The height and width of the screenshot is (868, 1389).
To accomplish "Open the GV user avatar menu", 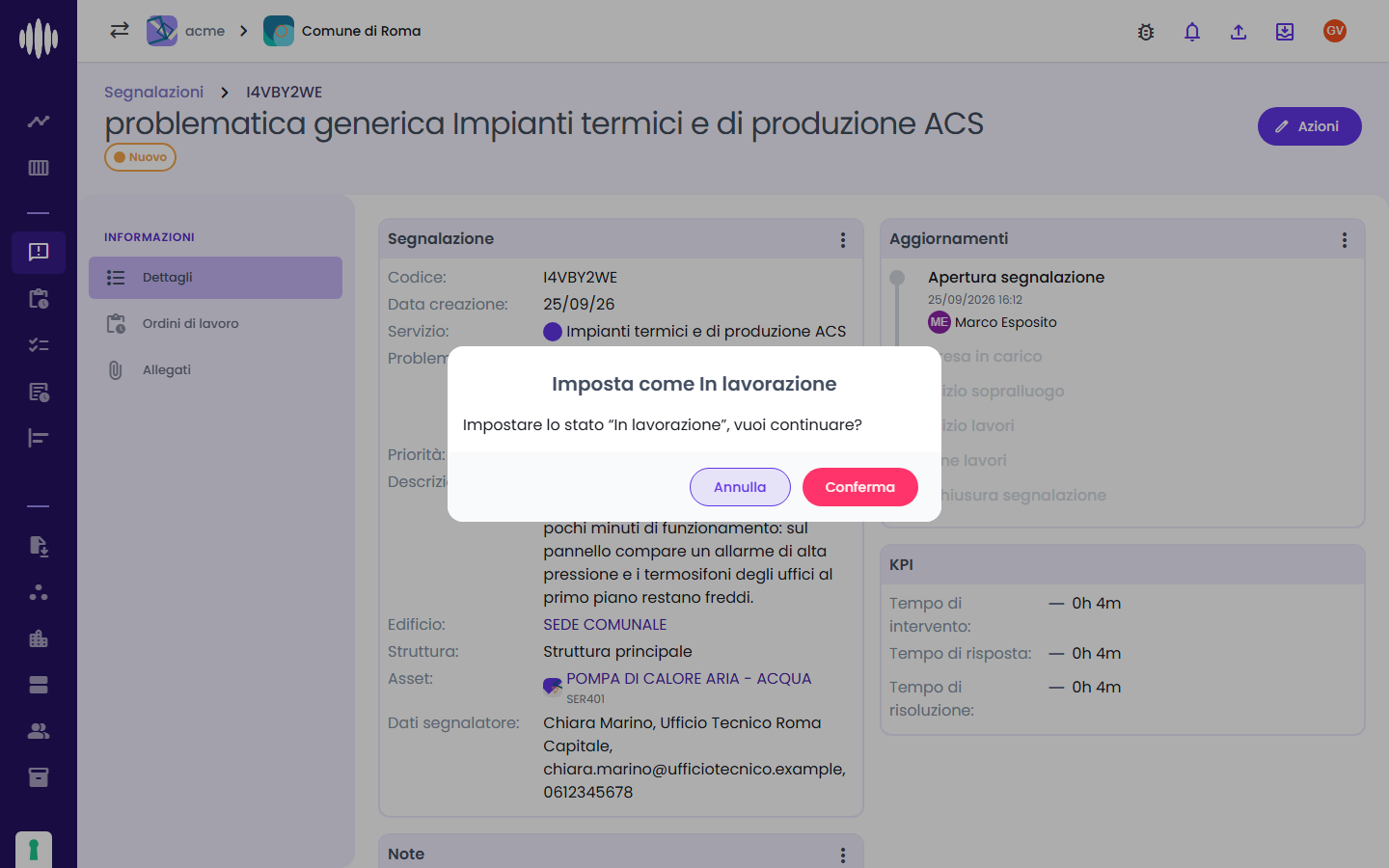I will click(1335, 31).
